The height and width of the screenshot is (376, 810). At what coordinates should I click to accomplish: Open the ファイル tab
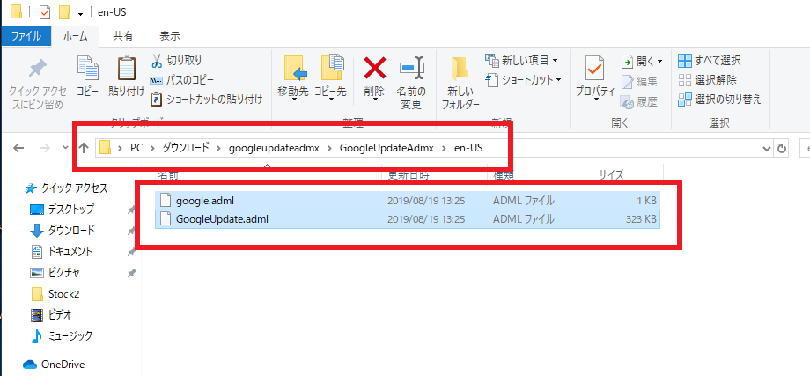coord(26,37)
